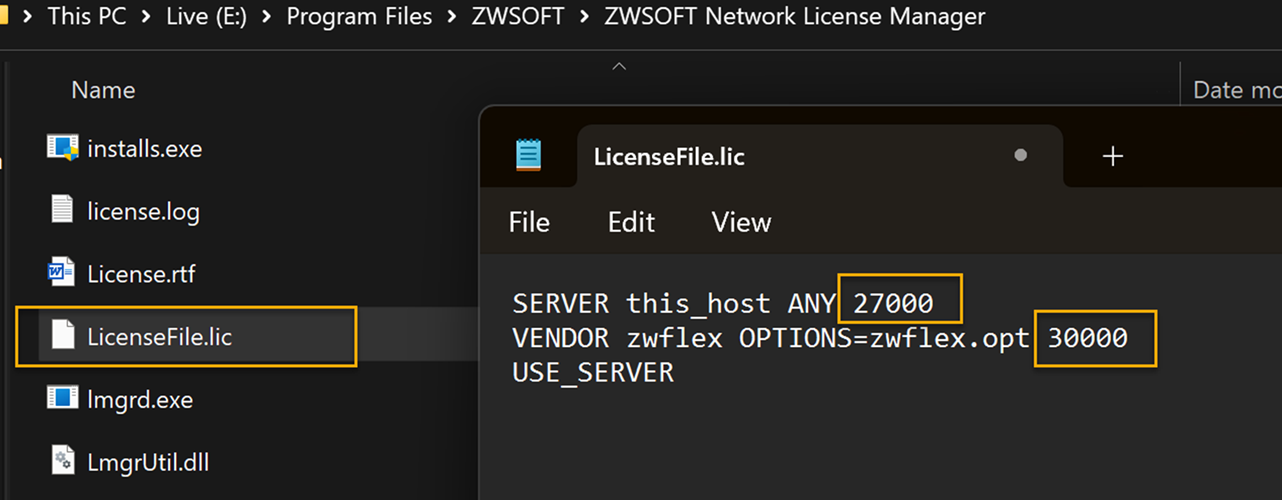
Task: Collapse sort arrow above the Name column
Action: [619, 67]
